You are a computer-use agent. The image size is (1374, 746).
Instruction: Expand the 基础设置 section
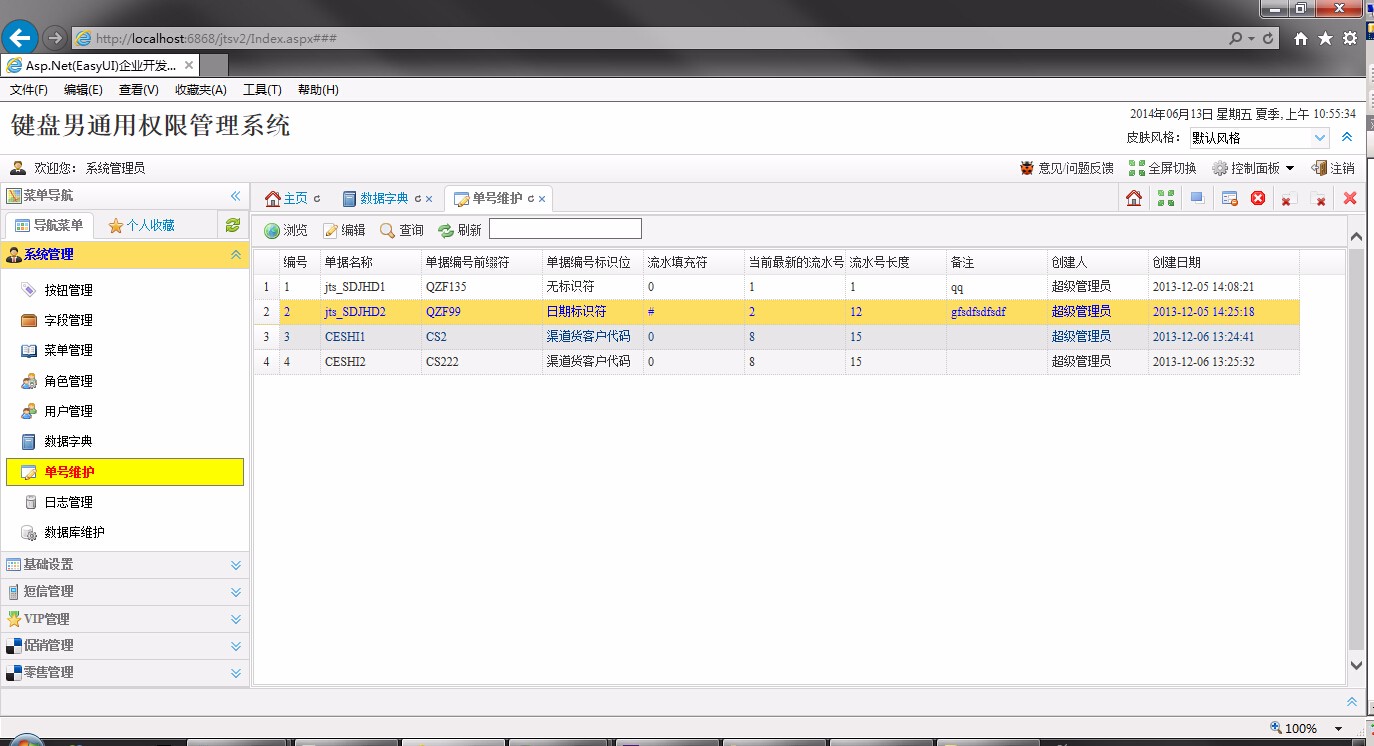tap(60, 563)
